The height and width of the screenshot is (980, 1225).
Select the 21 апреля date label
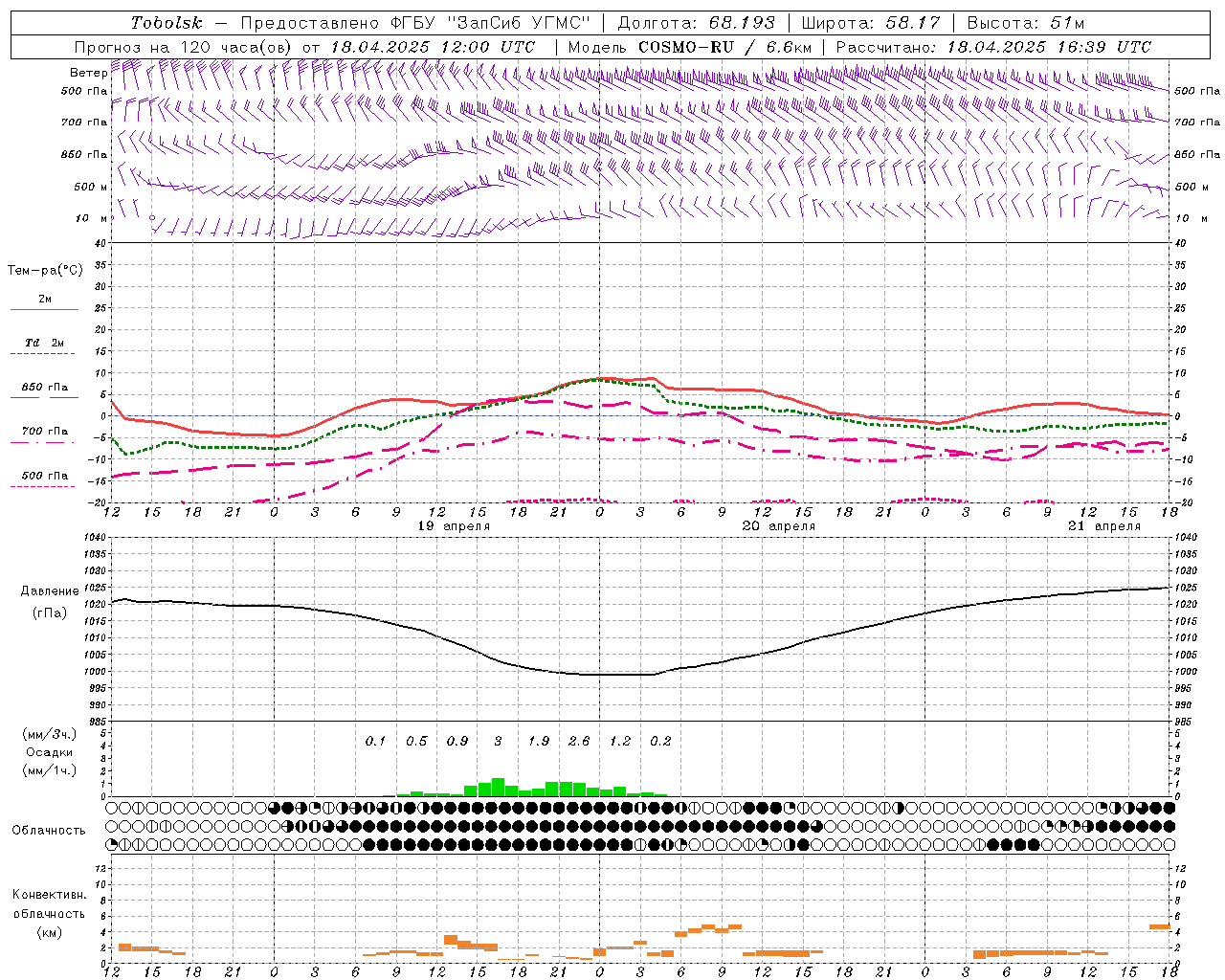tap(1104, 526)
